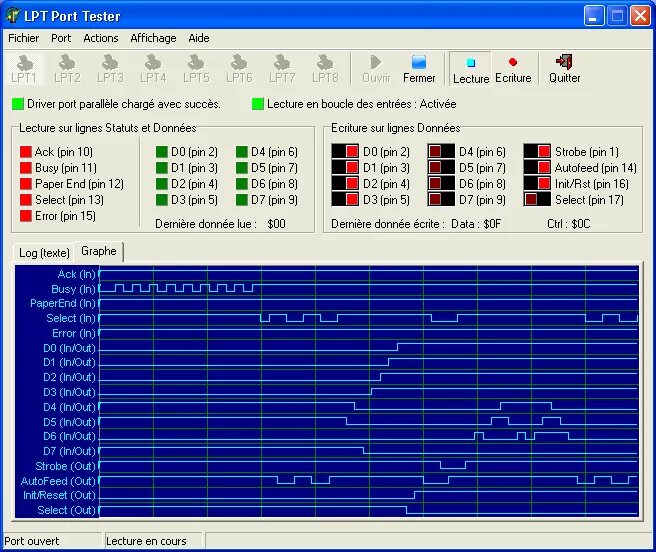
Task: Open the Aide menu
Action: 199,38
